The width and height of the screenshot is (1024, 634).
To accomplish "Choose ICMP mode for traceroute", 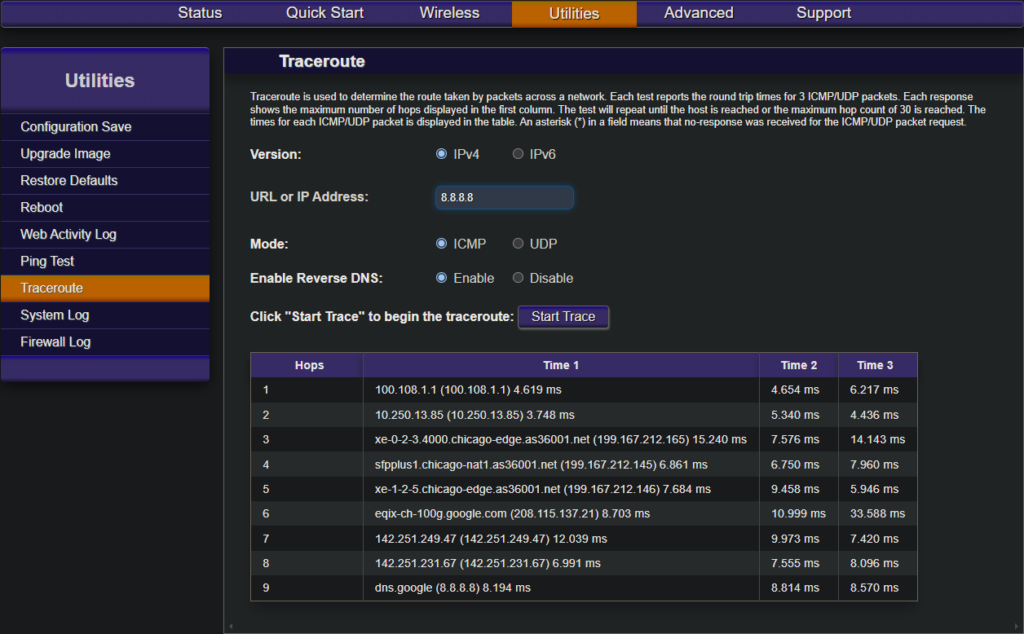I will click(441, 244).
